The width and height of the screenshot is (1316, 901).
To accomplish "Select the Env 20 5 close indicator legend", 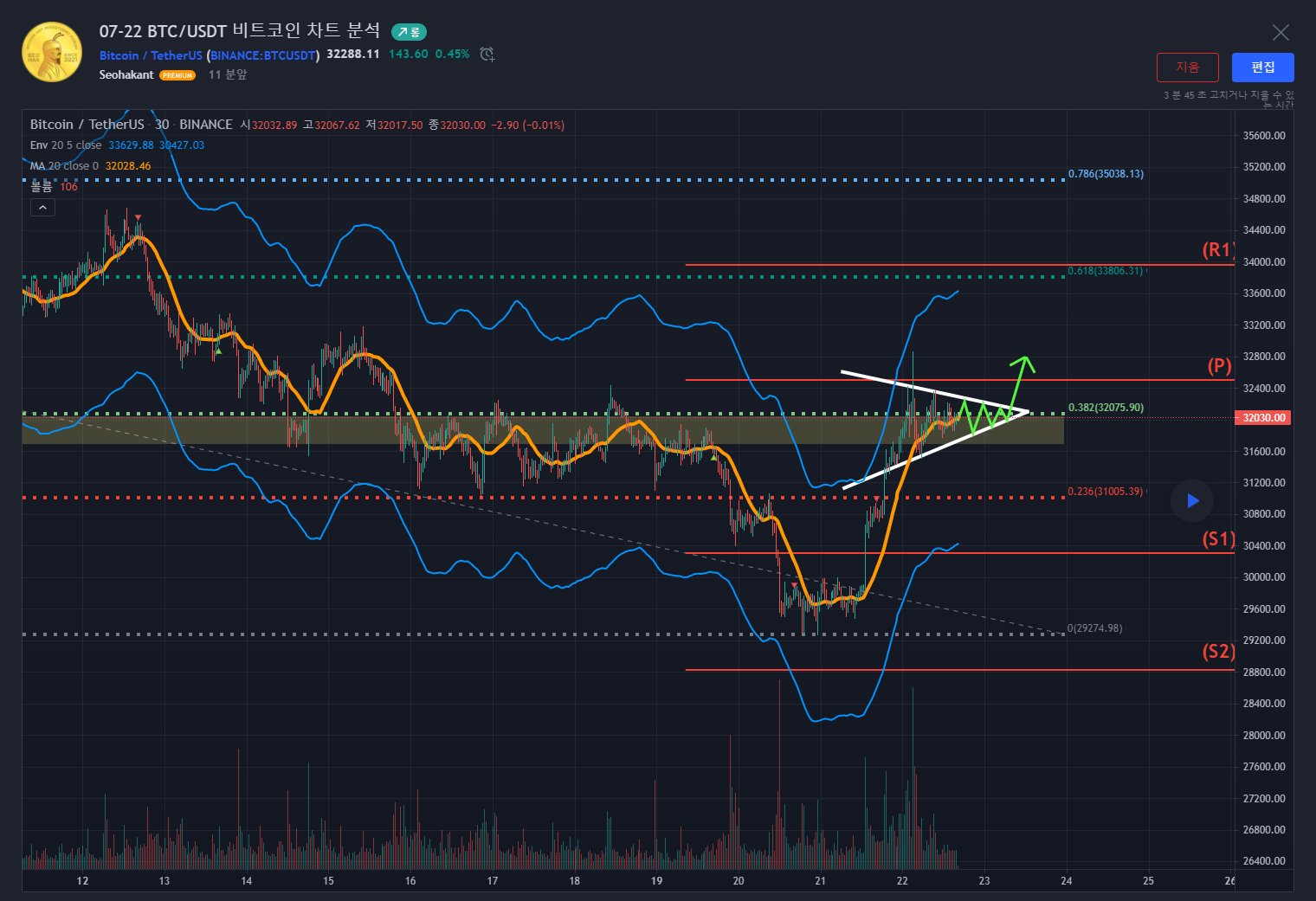I will click(66, 145).
